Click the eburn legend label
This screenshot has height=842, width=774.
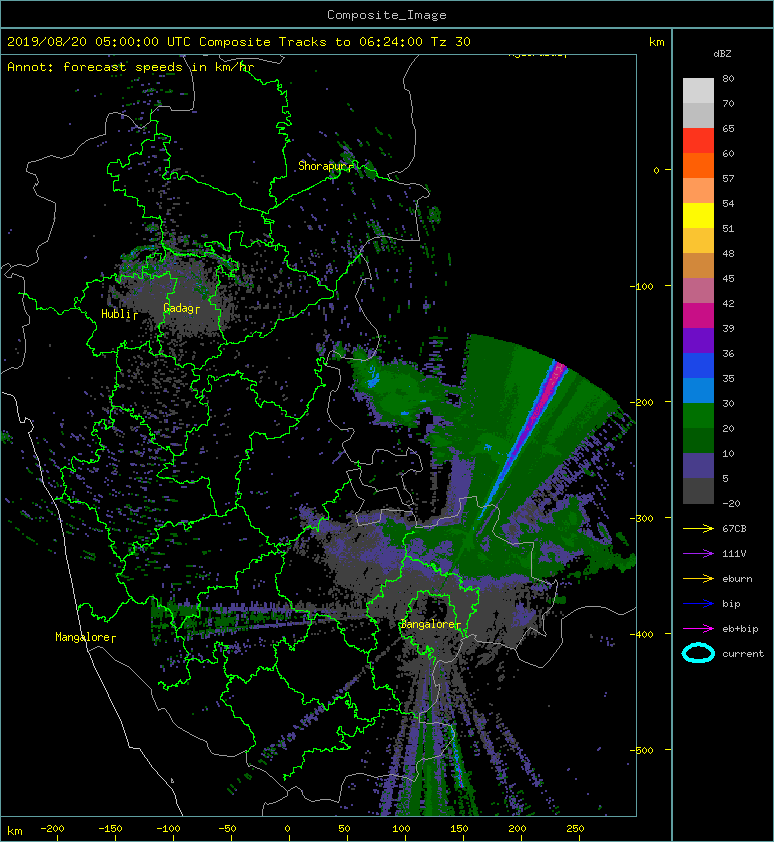click(737, 579)
